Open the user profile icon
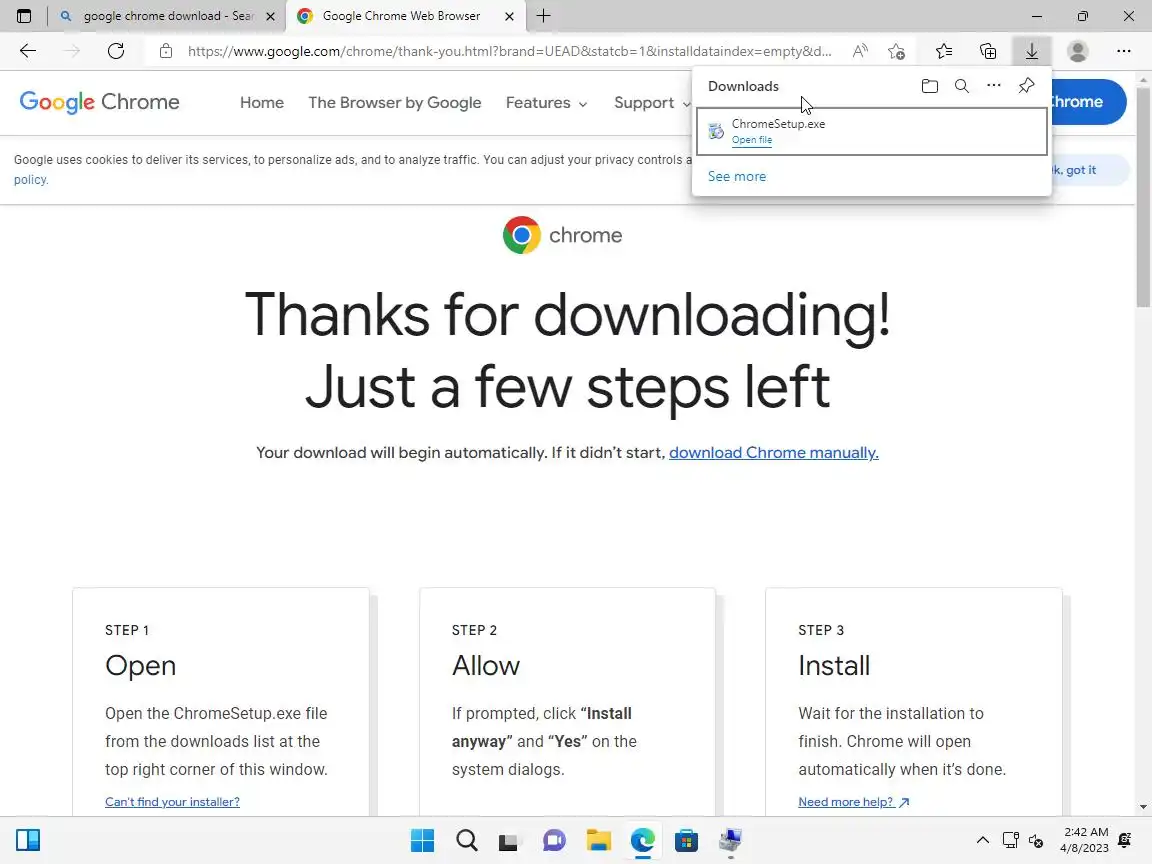The image size is (1152, 864). [x=1078, y=51]
